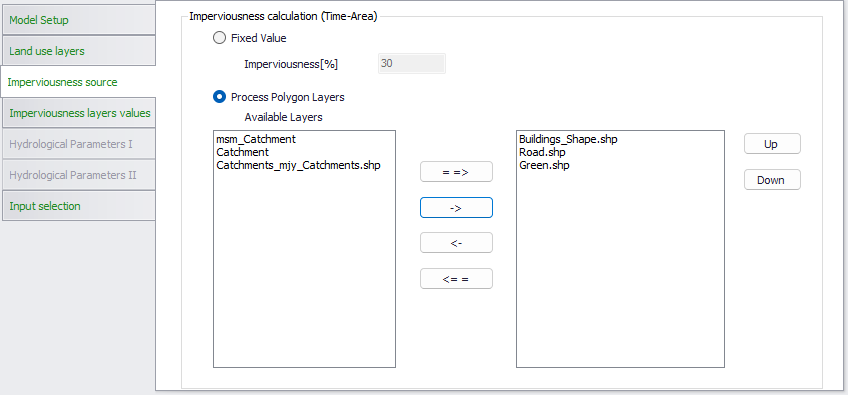Remove selected layer with <- button
Image resolution: width=848 pixels, height=395 pixels.
pyautogui.click(x=456, y=243)
